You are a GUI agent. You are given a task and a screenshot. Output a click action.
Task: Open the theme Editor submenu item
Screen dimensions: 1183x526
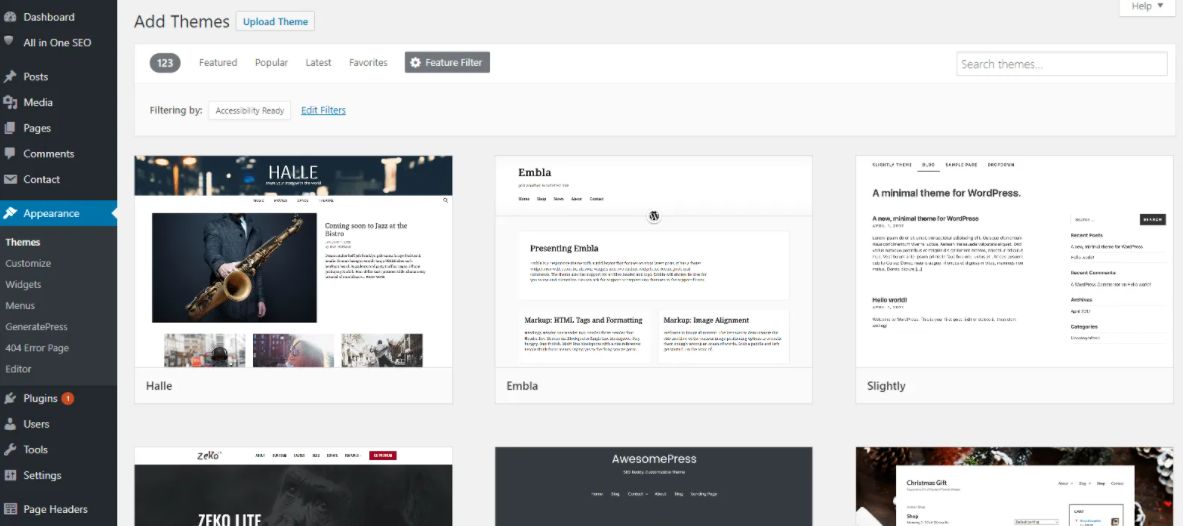click(x=18, y=369)
